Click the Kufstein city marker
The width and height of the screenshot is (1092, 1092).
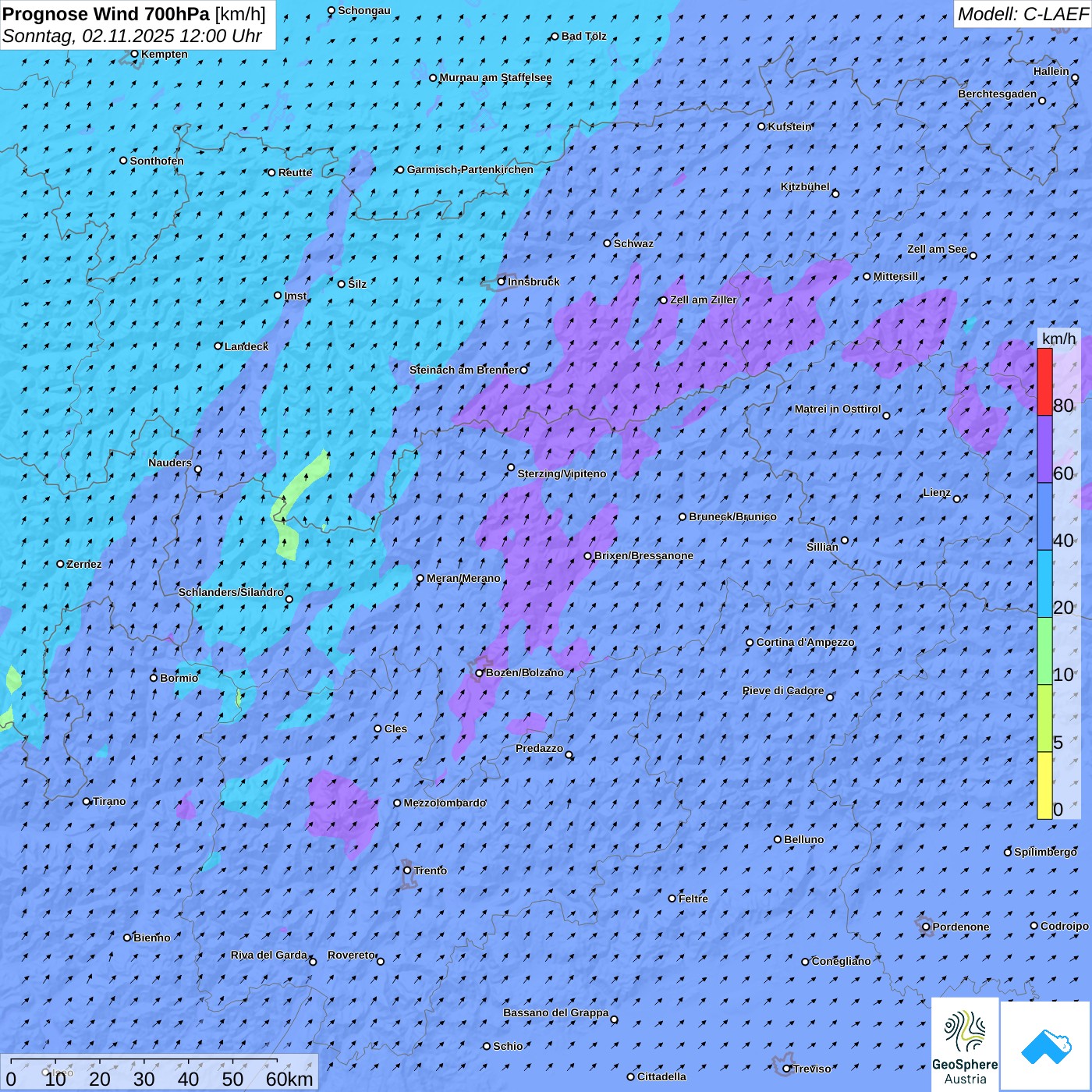coord(762,126)
